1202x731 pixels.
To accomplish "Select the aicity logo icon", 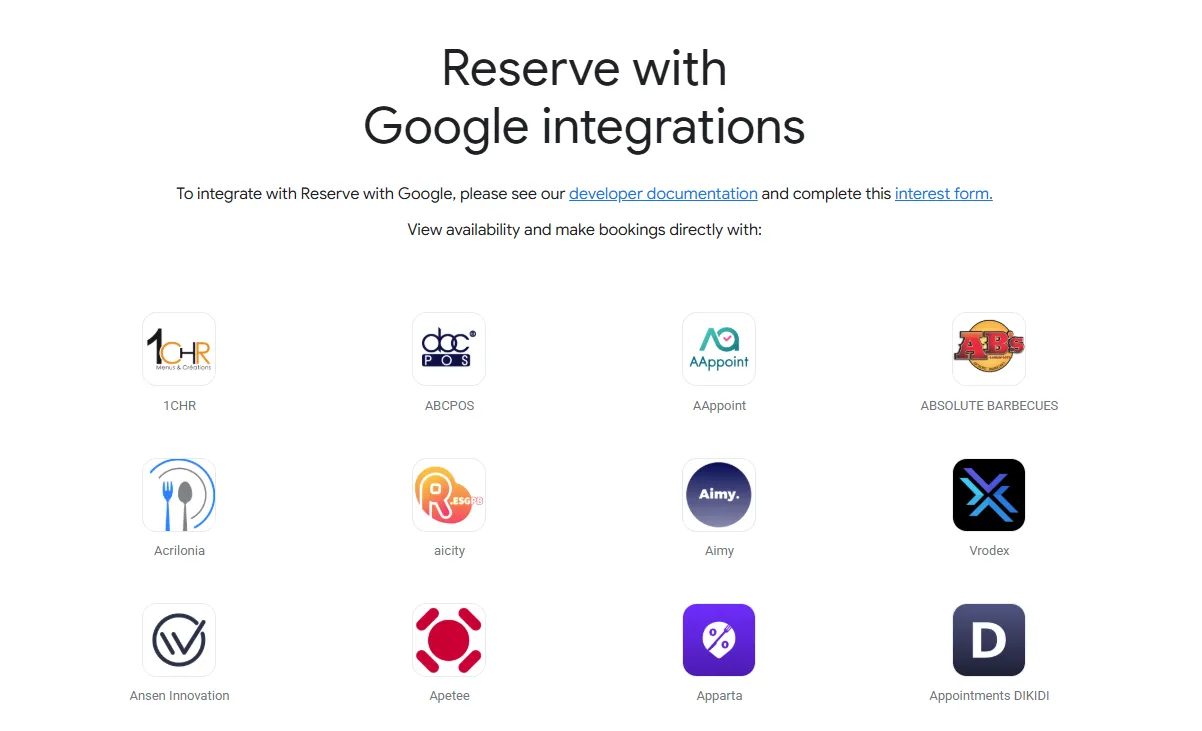I will (449, 495).
